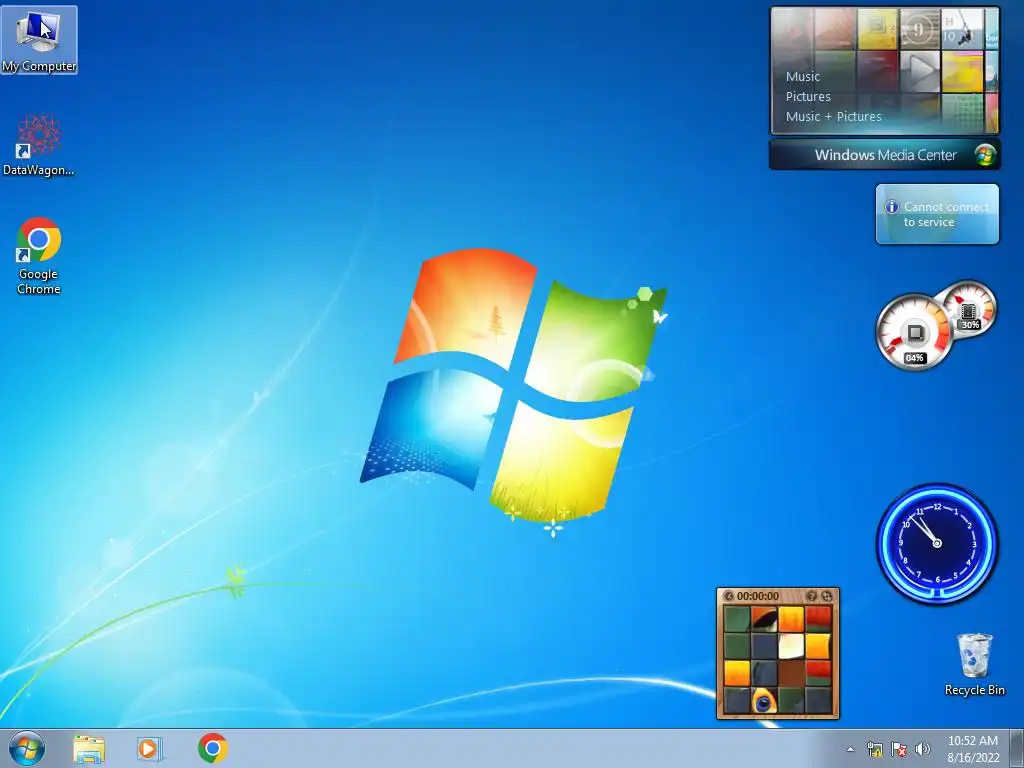The height and width of the screenshot is (768, 1024).
Task: Show hidden tray icons arrow
Action: 850,749
